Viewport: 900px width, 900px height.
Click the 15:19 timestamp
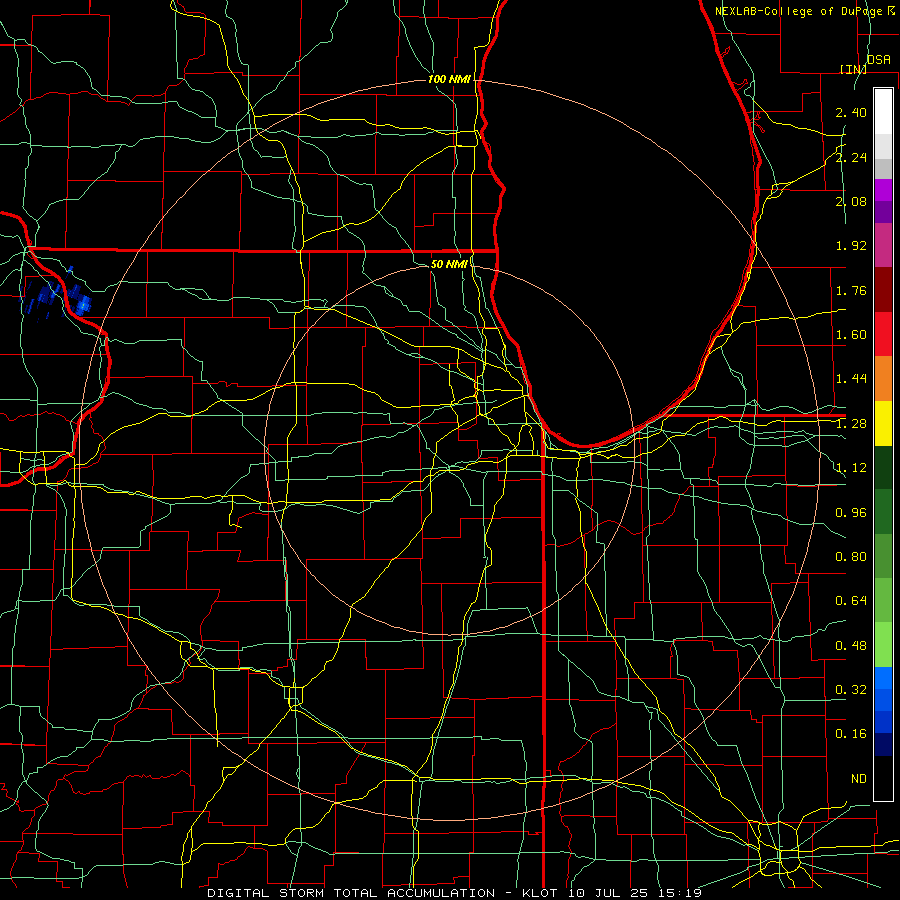pyautogui.click(x=681, y=893)
